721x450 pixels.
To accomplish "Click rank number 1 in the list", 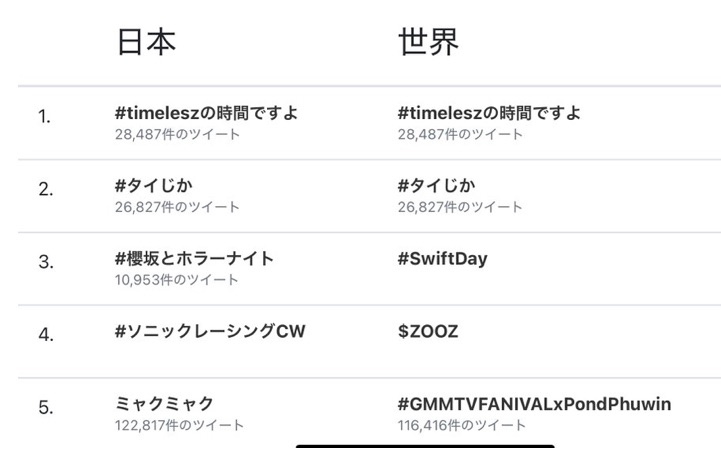I will 44,117.
